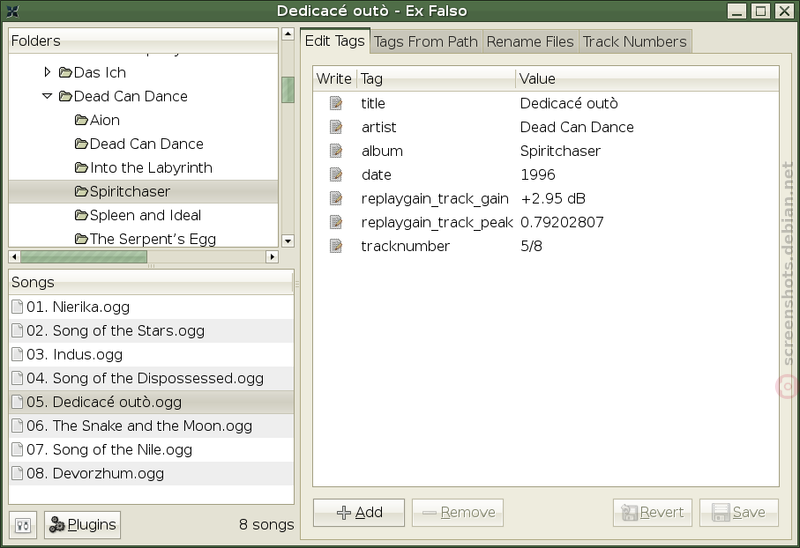Screen dimensions: 800x548
Task: Sort by the Tag column header
Action: pos(436,79)
